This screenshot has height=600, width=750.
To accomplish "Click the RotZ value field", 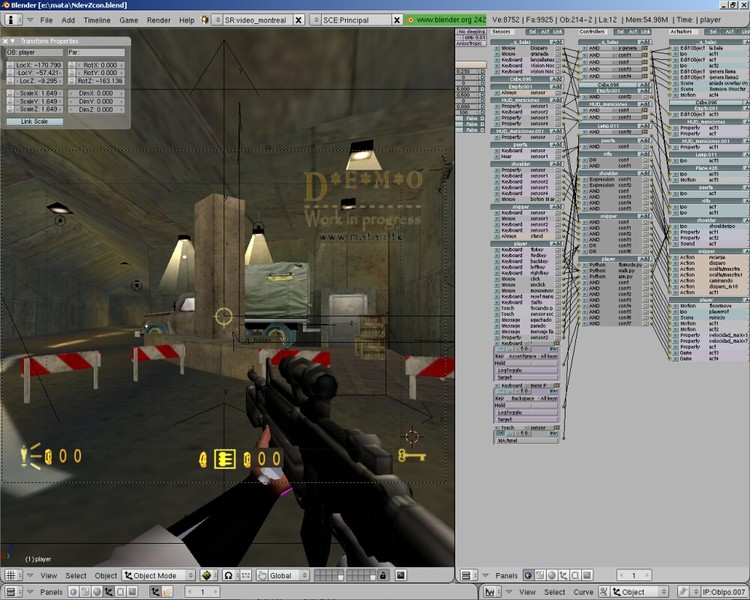I will pyautogui.click(x=98, y=80).
